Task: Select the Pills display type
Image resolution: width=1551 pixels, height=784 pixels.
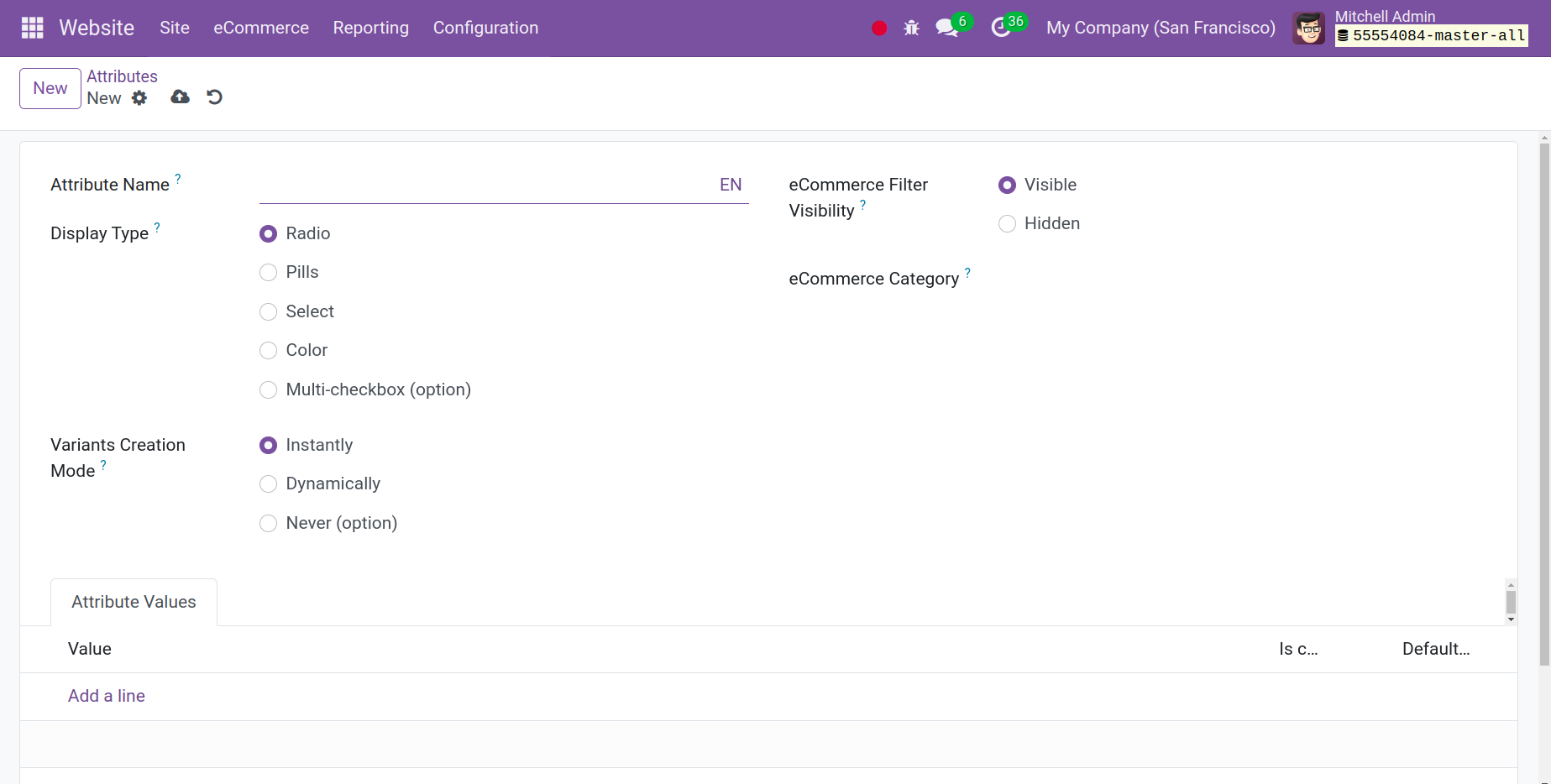Action: coord(268,272)
